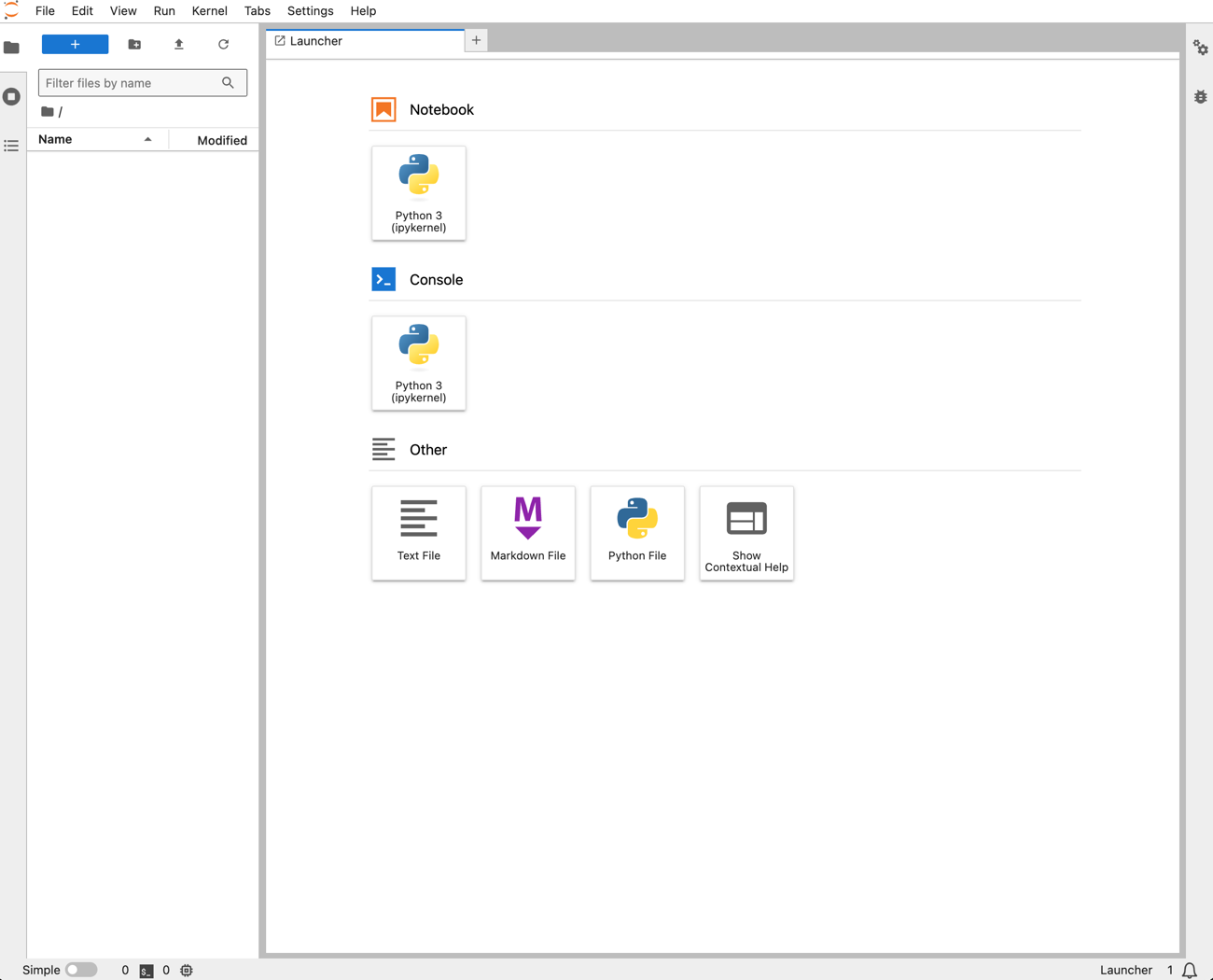Open the Kernel menu
The width and height of the screenshot is (1213, 980).
pos(209,10)
